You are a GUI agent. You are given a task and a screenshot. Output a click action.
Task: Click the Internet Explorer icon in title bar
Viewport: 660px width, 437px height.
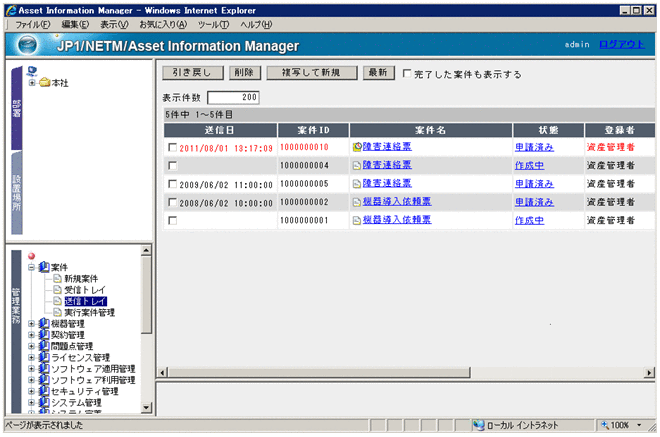point(11,10)
